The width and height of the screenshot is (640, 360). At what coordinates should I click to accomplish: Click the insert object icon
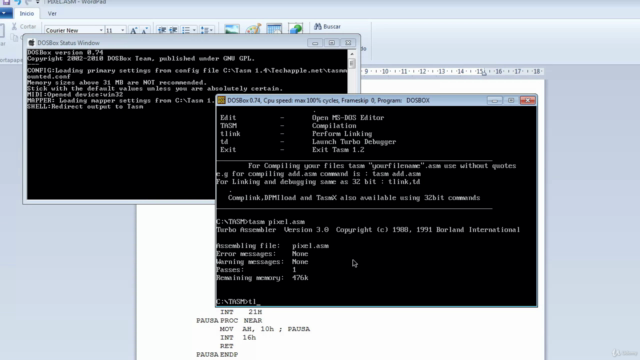click(296, 29)
